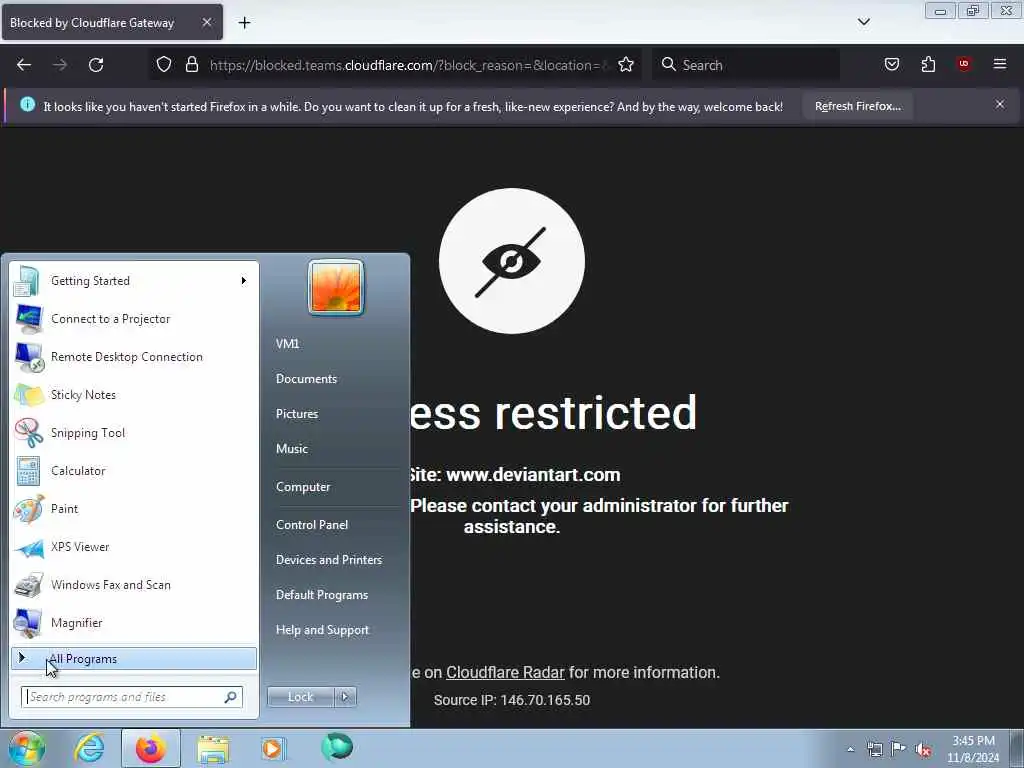Click the taskbar clock showing 3:45 PM
1024x768 pixels.
973,749
